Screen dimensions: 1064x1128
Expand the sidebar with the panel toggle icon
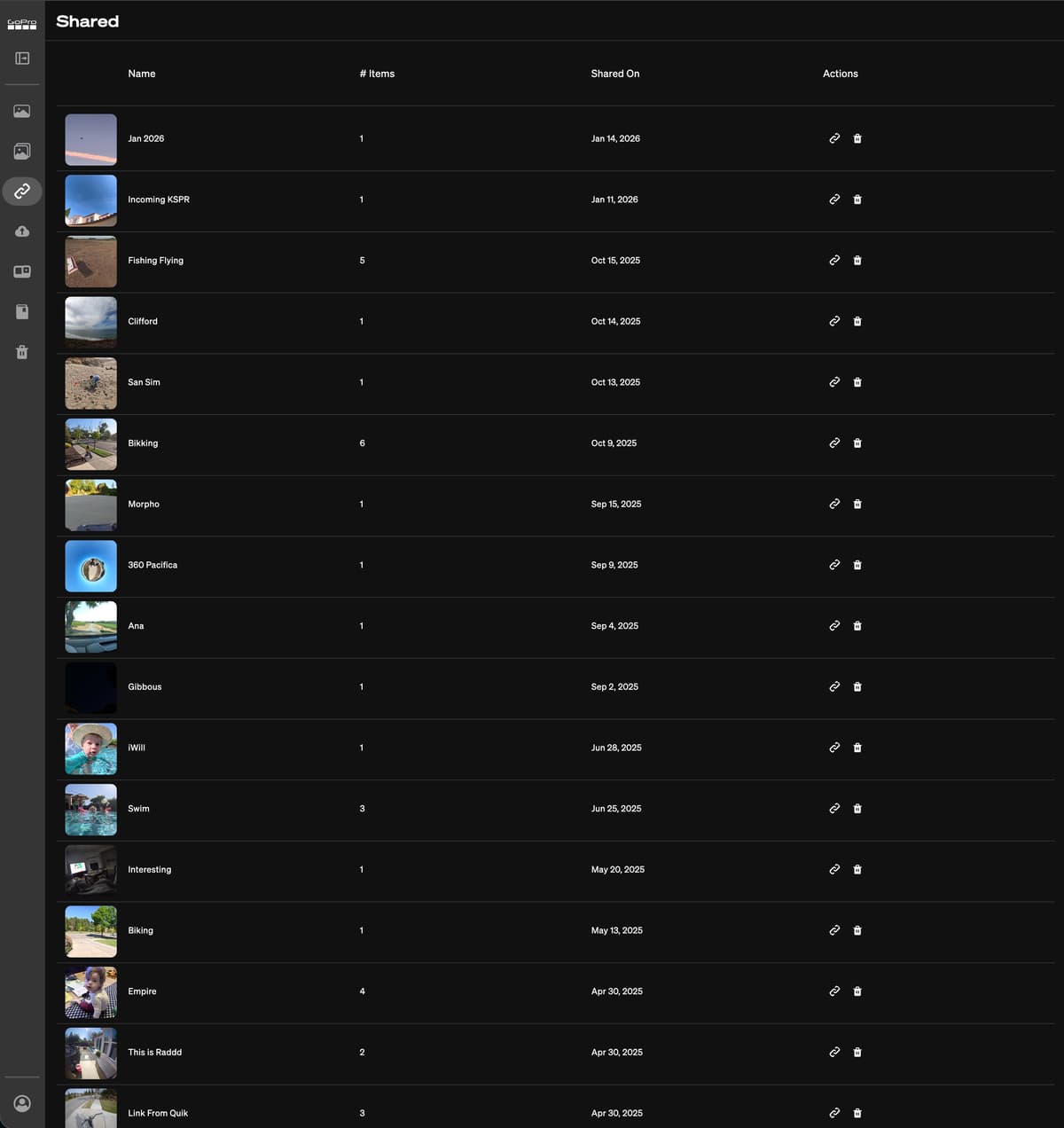[x=22, y=59]
